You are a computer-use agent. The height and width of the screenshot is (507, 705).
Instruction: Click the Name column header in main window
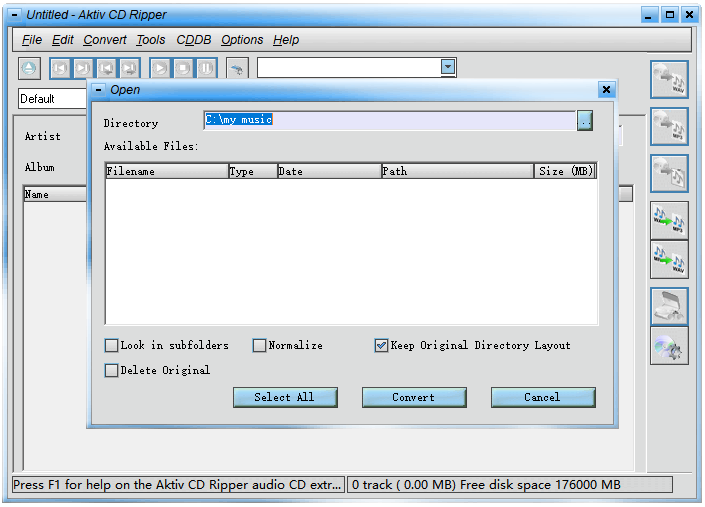coord(55,194)
